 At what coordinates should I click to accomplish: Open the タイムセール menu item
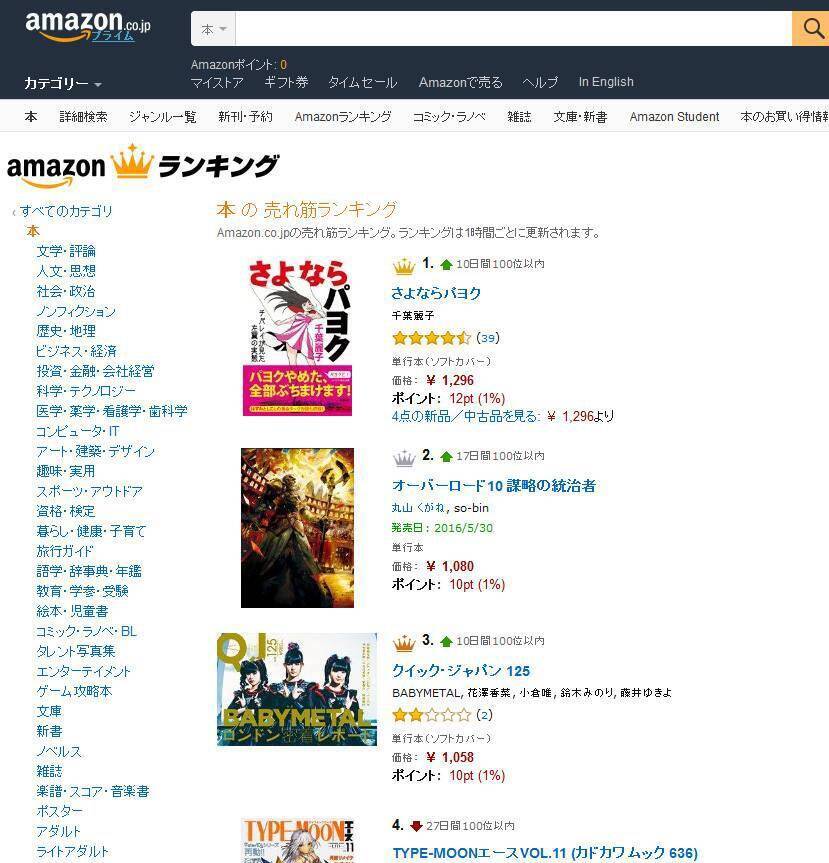(x=362, y=82)
